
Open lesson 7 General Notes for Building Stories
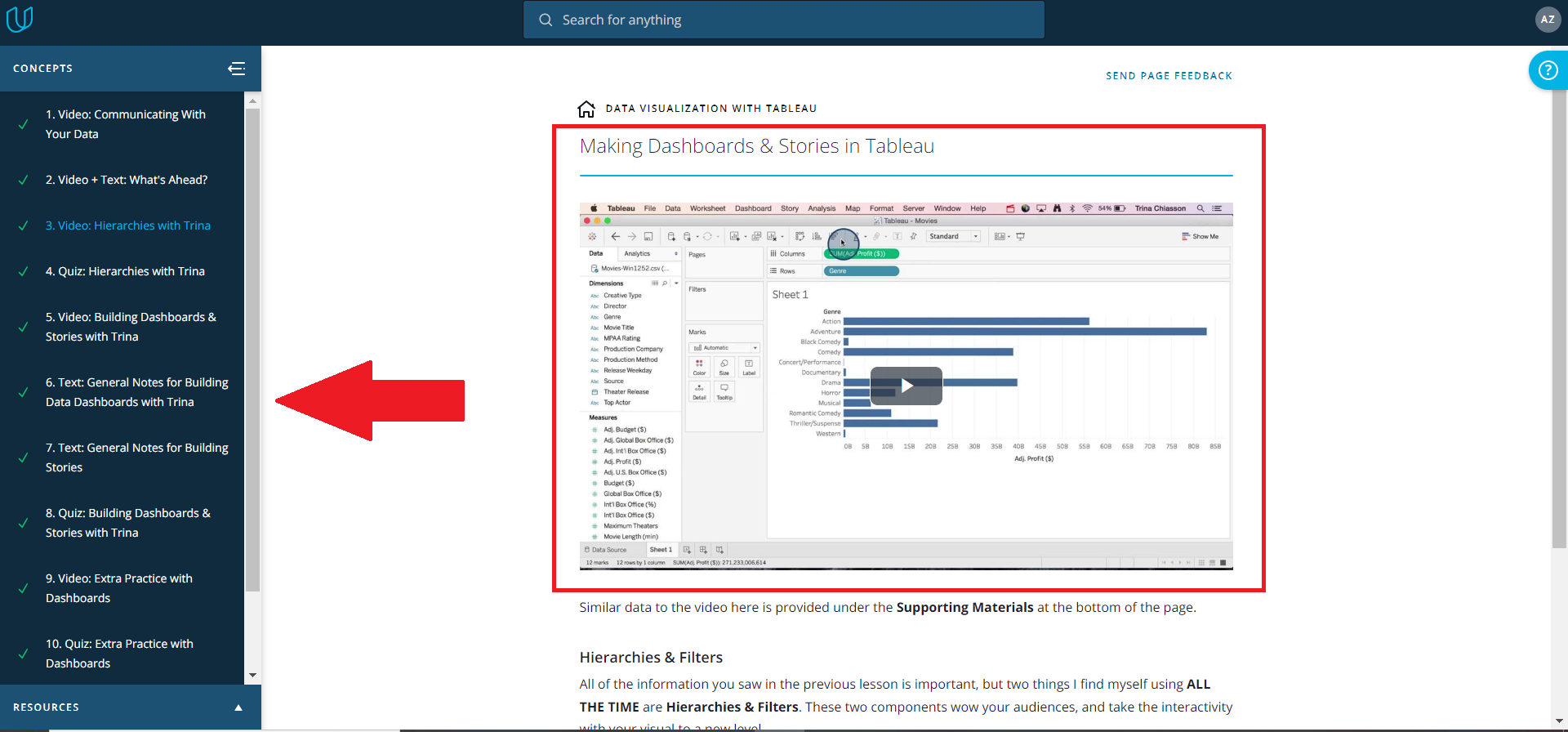(136, 457)
